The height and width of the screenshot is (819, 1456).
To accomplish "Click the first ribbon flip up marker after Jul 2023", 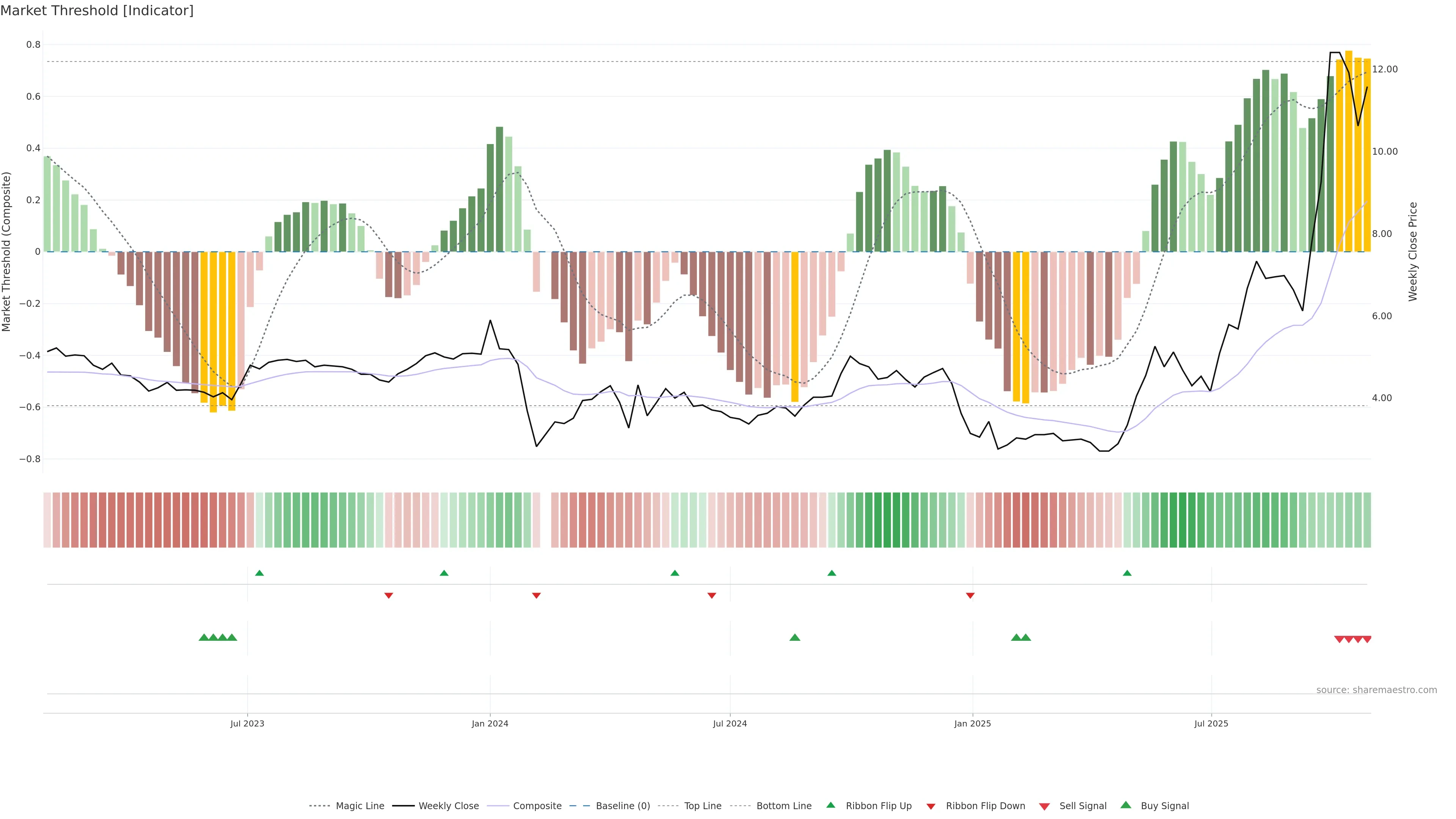I will [259, 573].
